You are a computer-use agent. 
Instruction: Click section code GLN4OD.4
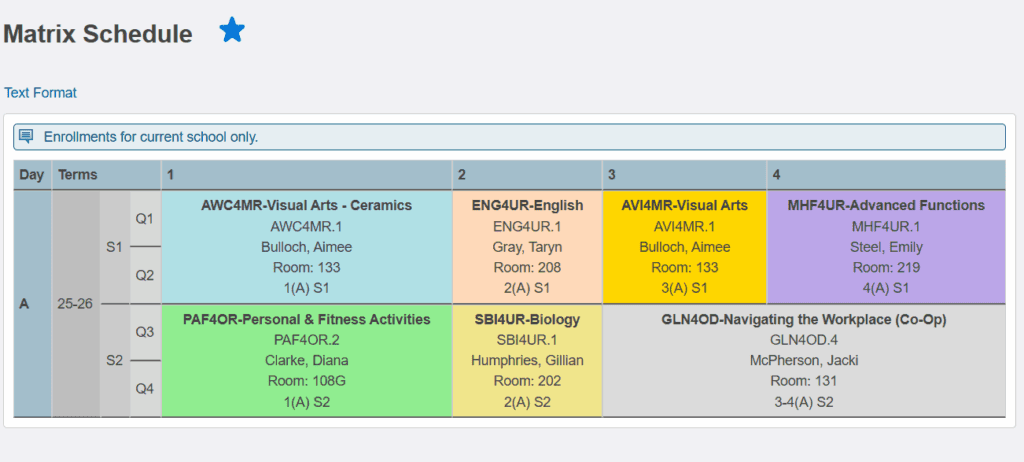point(804,340)
